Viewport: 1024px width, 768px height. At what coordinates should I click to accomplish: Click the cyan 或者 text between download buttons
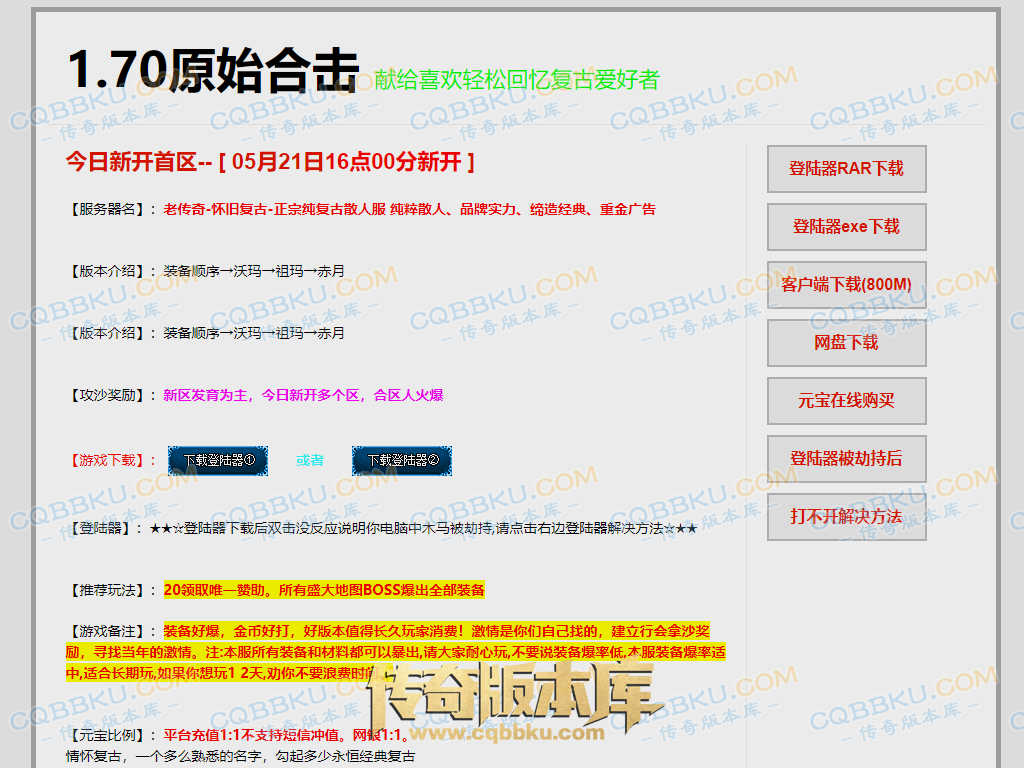[310, 460]
